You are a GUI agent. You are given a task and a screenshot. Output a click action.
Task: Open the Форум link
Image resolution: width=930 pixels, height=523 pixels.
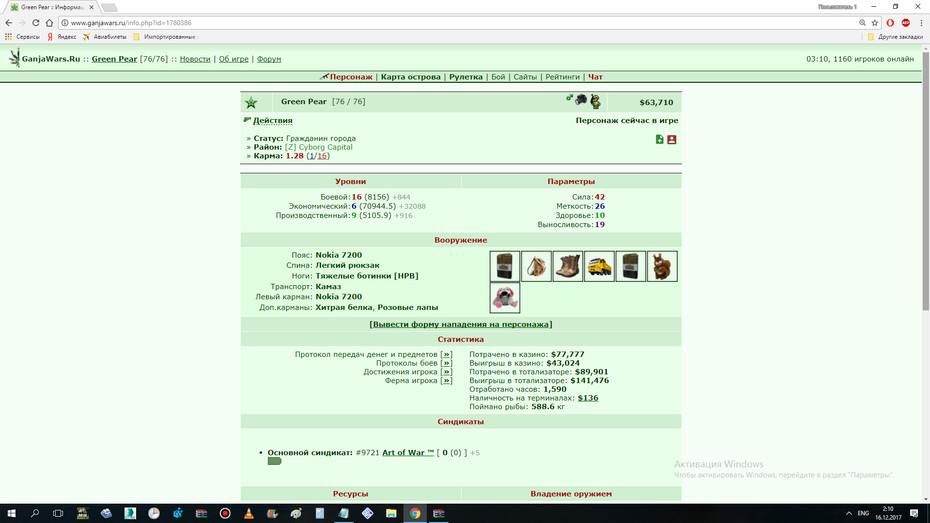[269, 59]
